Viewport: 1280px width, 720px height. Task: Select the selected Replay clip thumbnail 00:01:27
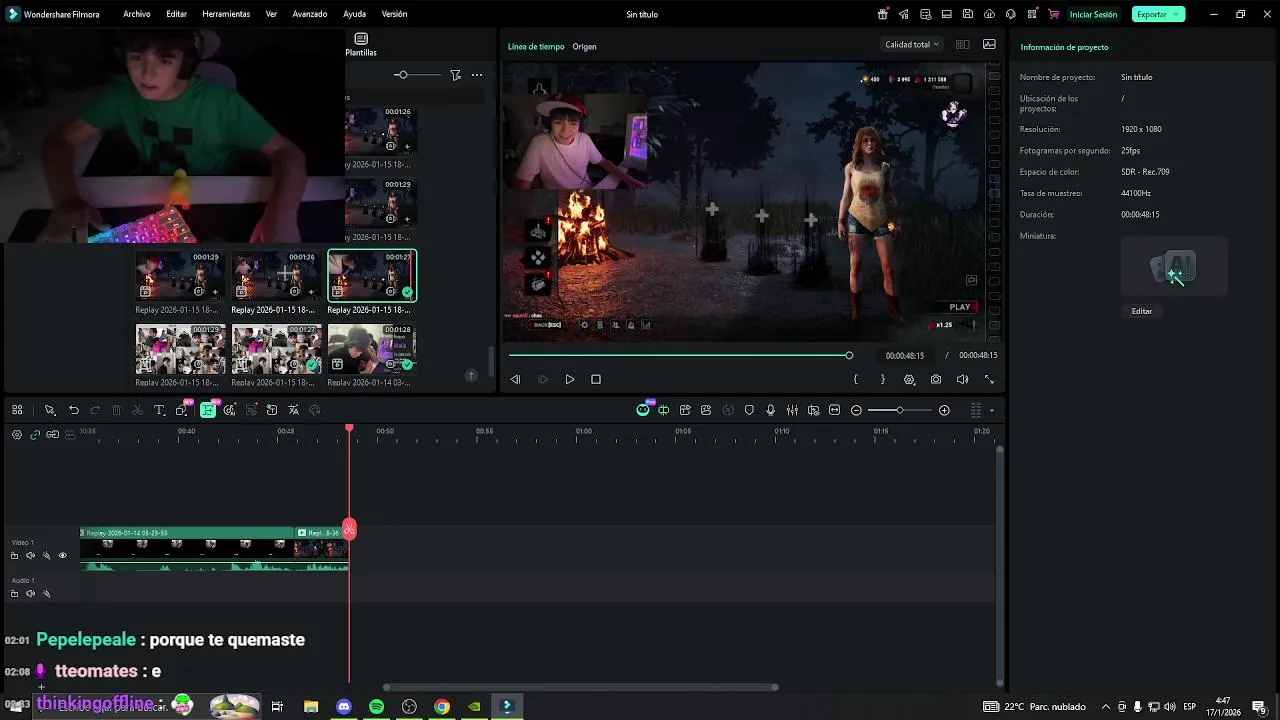point(372,275)
